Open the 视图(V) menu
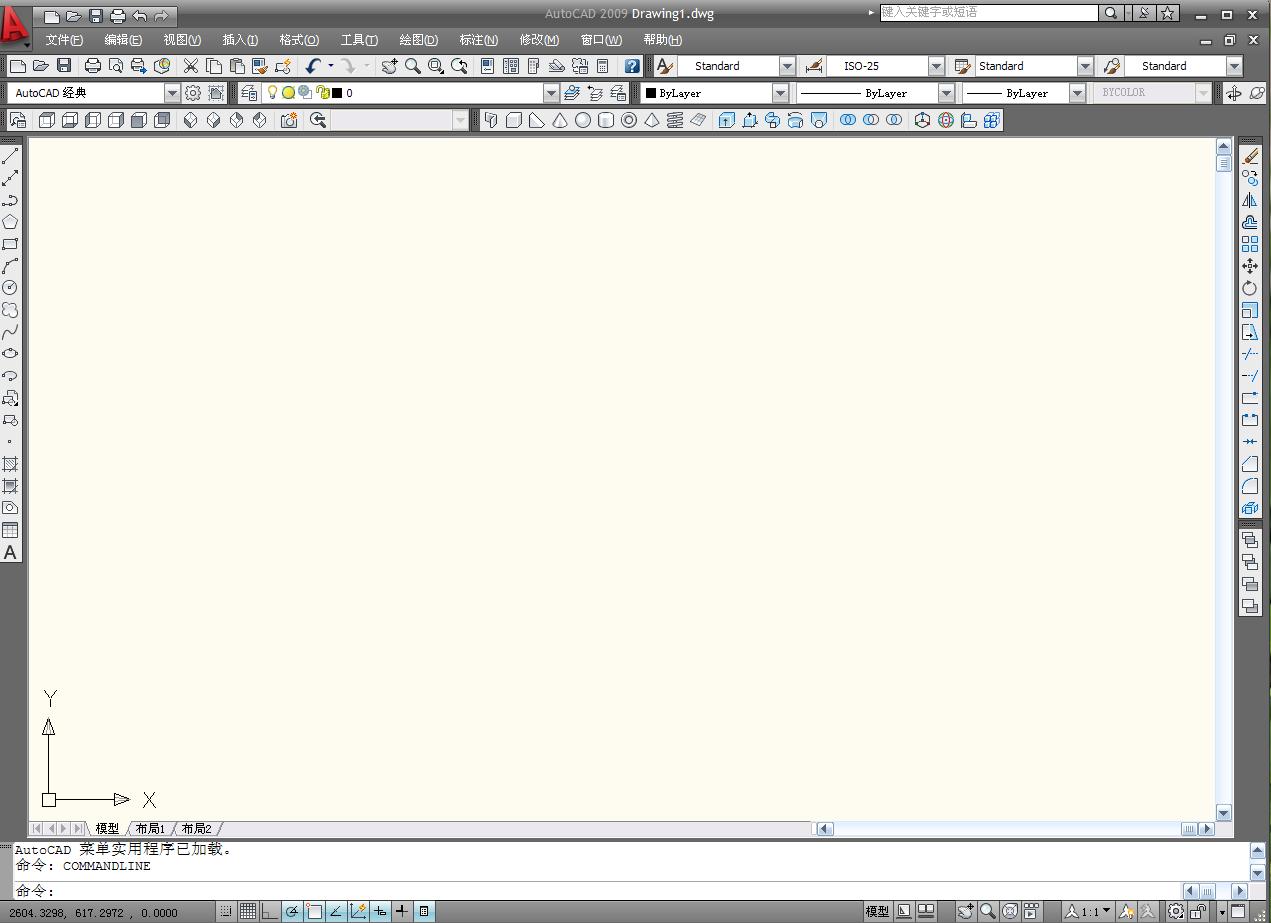This screenshot has width=1271, height=923. coord(182,40)
